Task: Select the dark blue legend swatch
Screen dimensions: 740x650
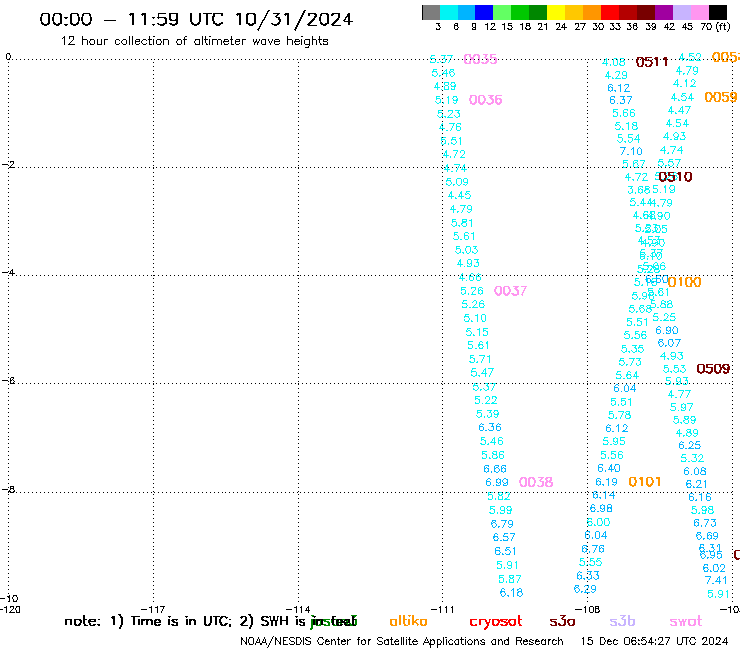Action: point(484,12)
